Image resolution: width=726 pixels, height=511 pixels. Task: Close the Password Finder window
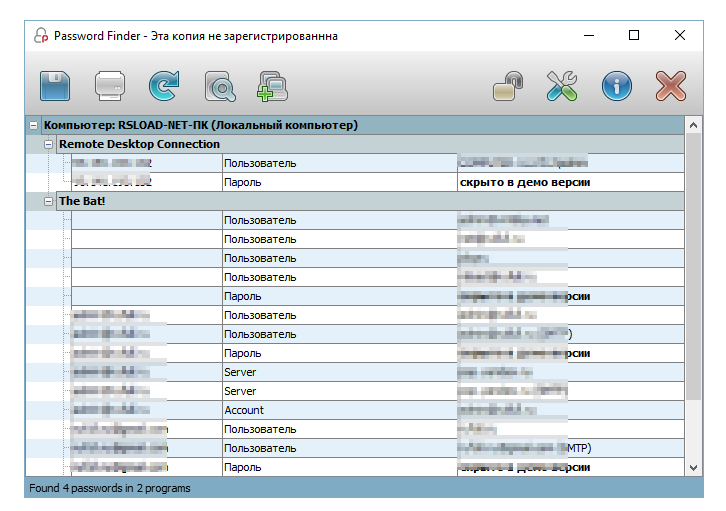tap(680, 36)
